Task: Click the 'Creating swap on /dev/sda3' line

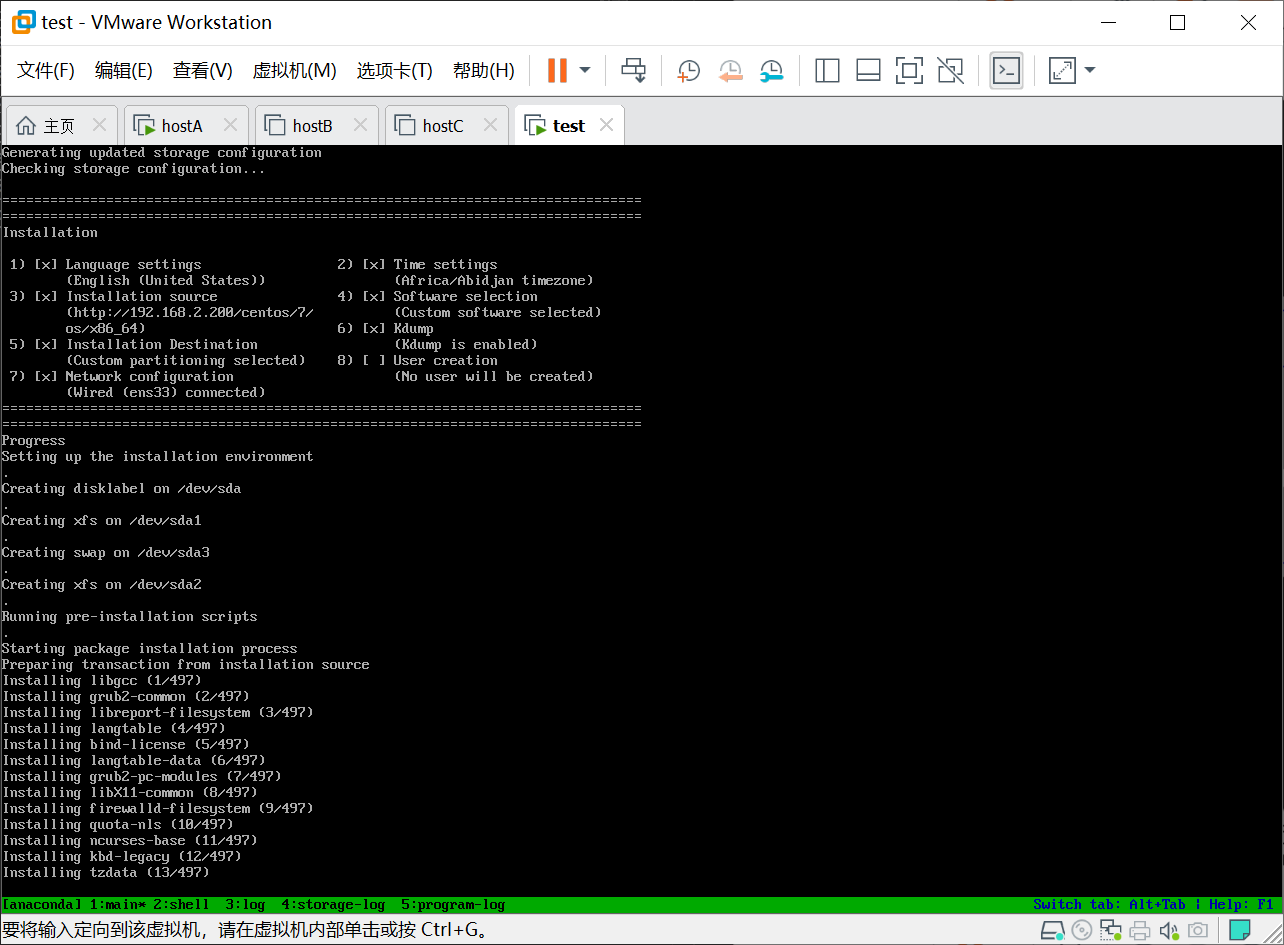Action: pyautogui.click(x=105, y=553)
